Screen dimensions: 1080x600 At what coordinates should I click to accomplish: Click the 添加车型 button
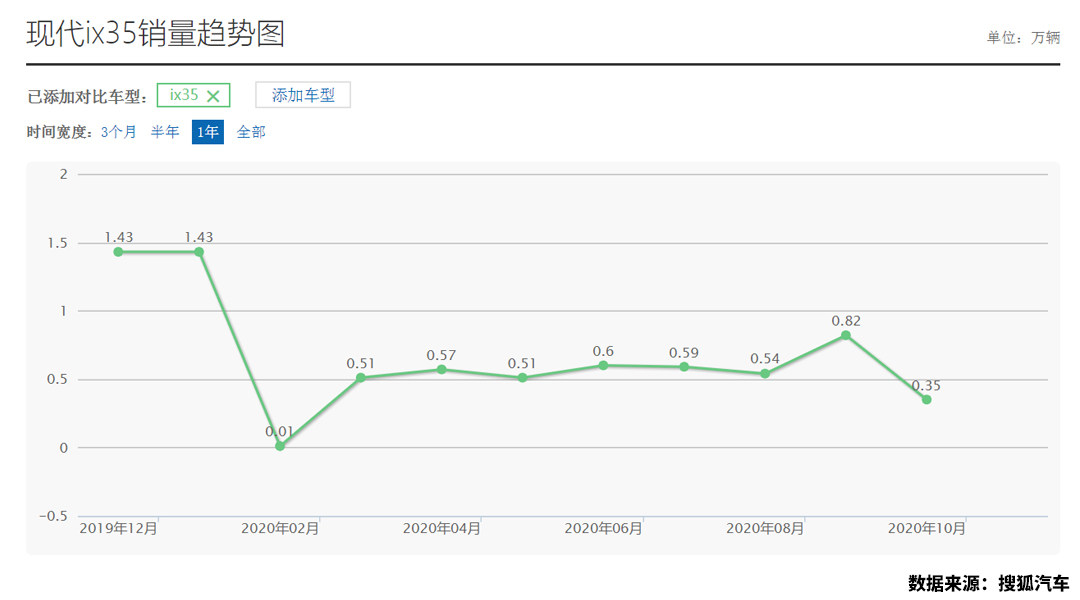pos(303,95)
